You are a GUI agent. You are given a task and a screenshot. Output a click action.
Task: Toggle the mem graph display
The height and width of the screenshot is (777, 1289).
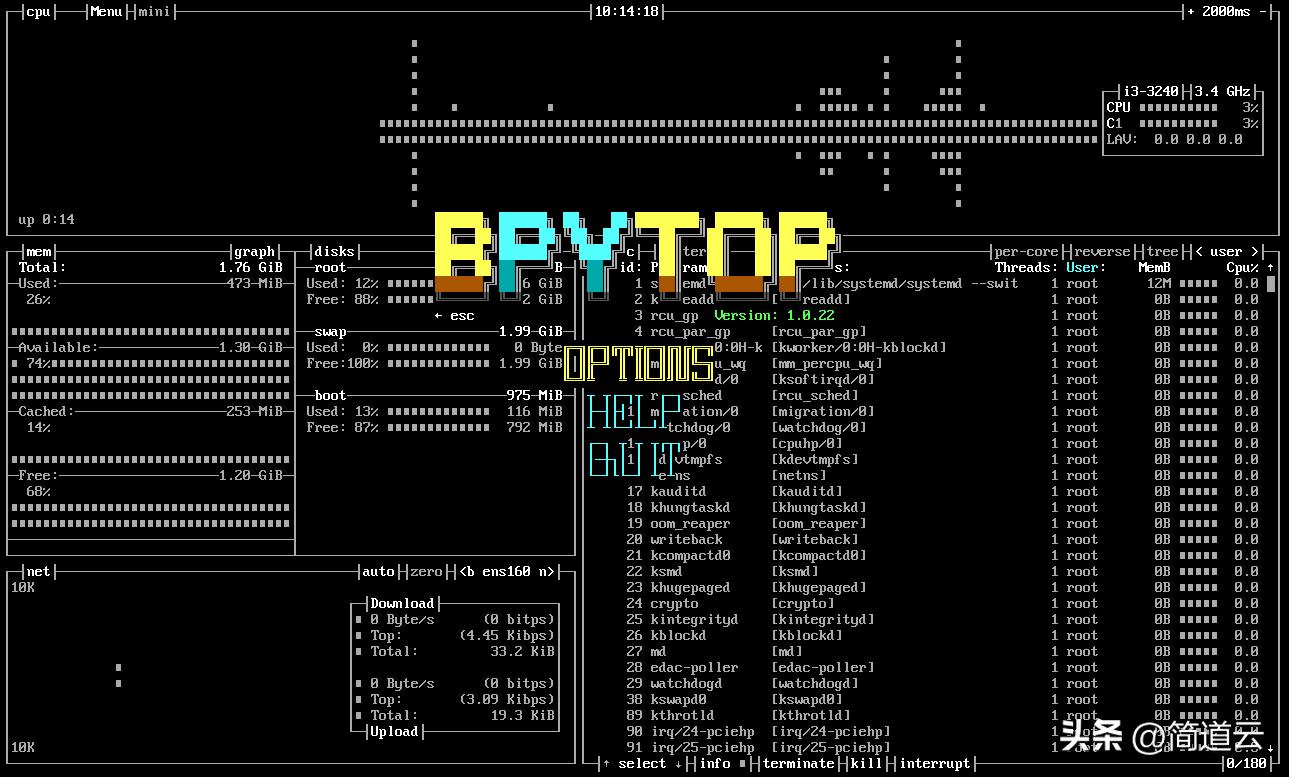pyautogui.click(x=254, y=252)
